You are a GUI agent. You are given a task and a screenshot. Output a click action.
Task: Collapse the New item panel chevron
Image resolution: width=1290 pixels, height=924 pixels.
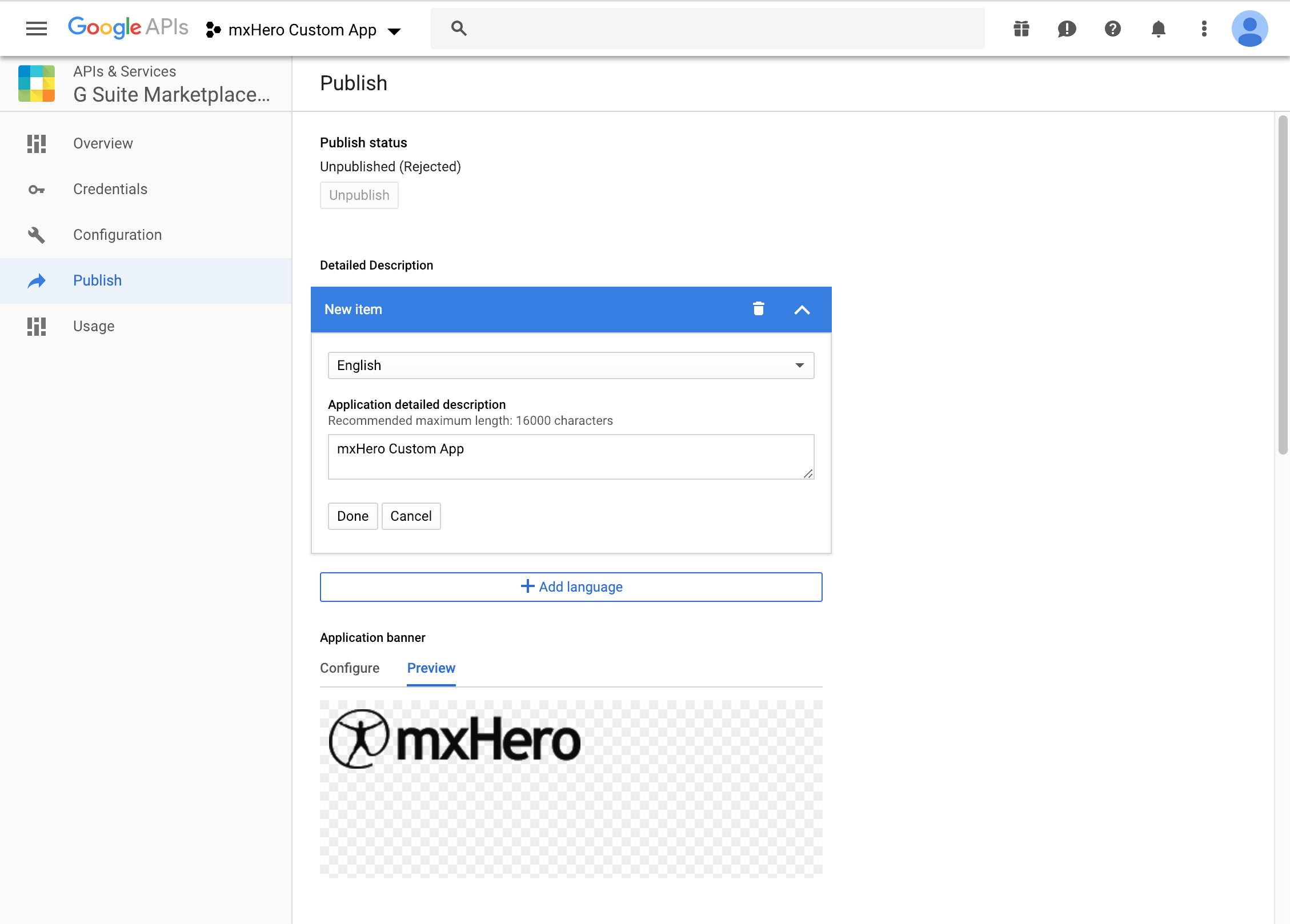[802, 310]
